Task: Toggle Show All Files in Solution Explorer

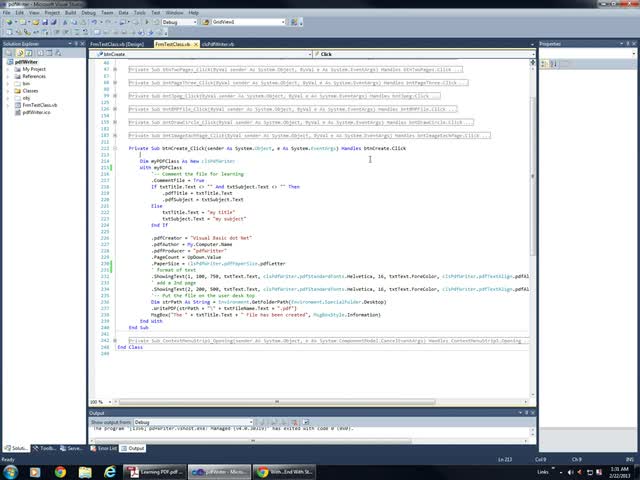Action: click(19, 53)
